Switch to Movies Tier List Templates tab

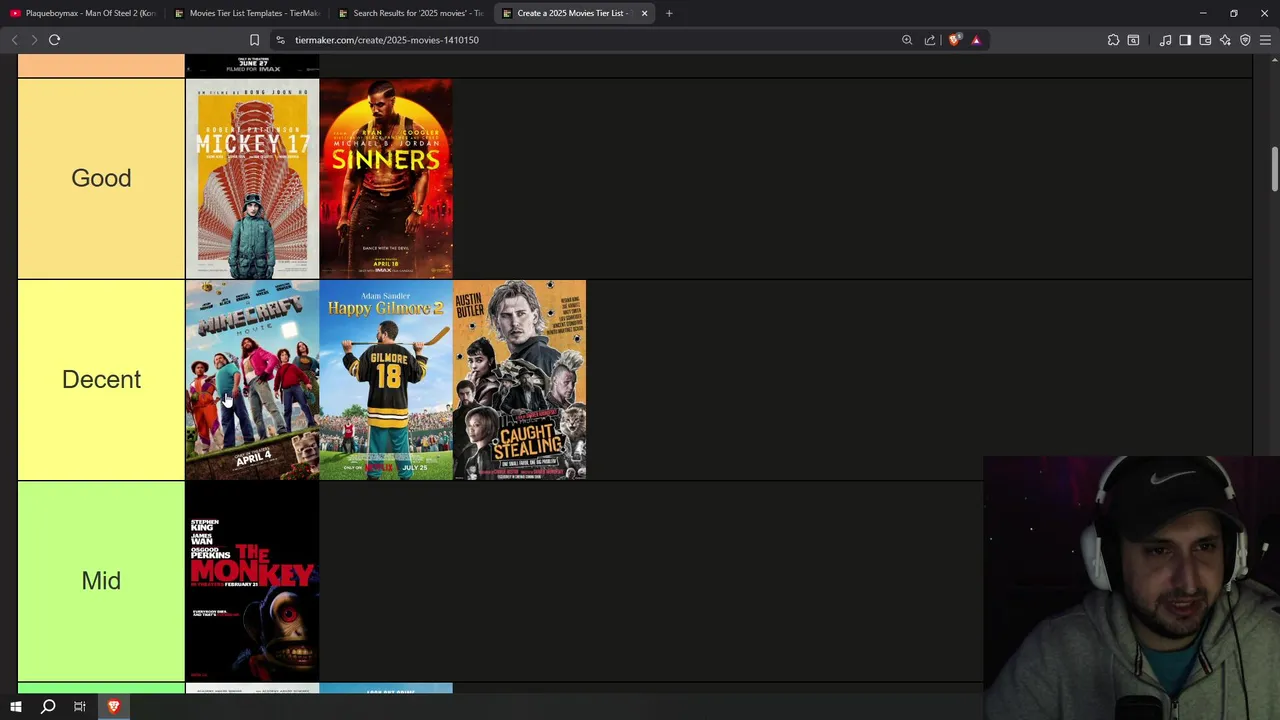pos(247,13)
